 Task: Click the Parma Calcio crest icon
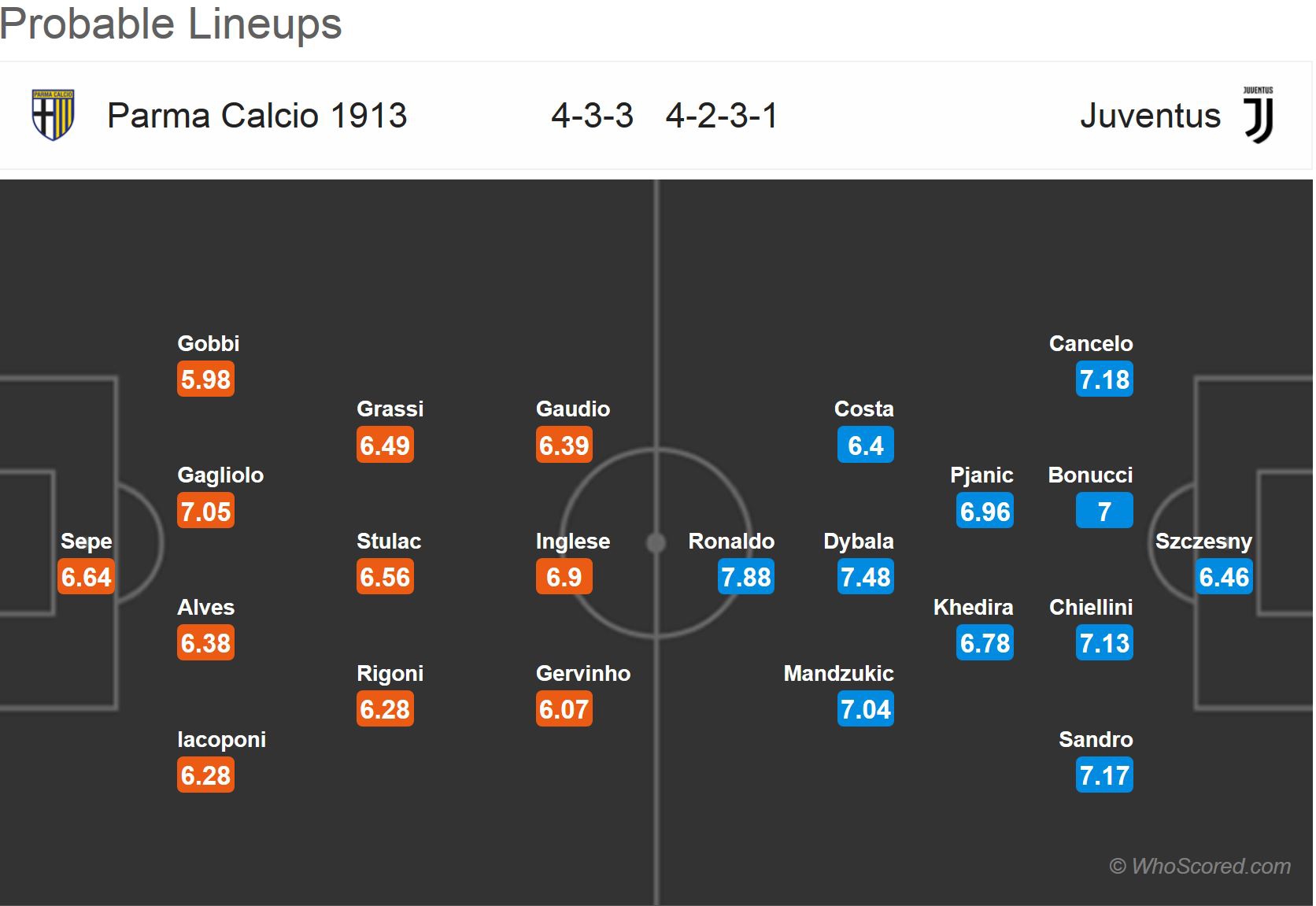[x=52, y=115]
